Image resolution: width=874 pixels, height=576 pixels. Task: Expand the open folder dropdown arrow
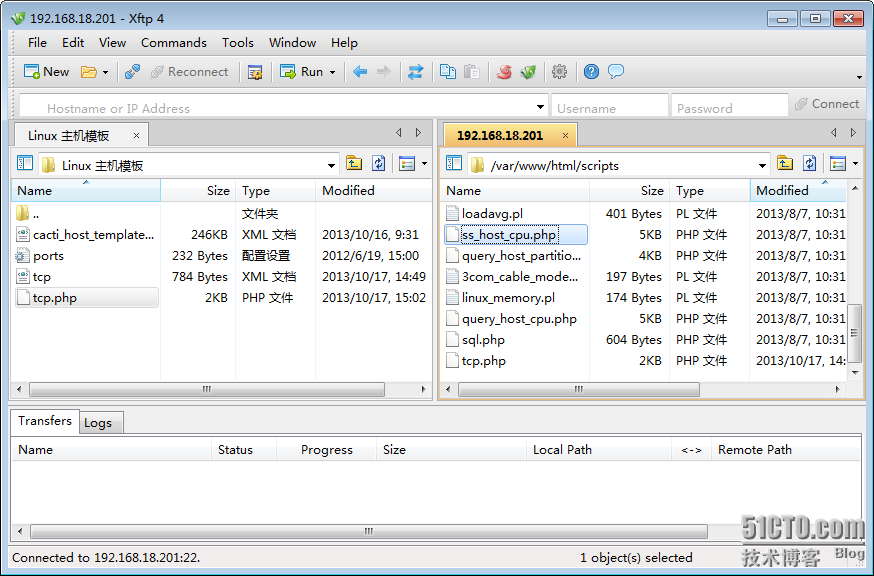105,72
